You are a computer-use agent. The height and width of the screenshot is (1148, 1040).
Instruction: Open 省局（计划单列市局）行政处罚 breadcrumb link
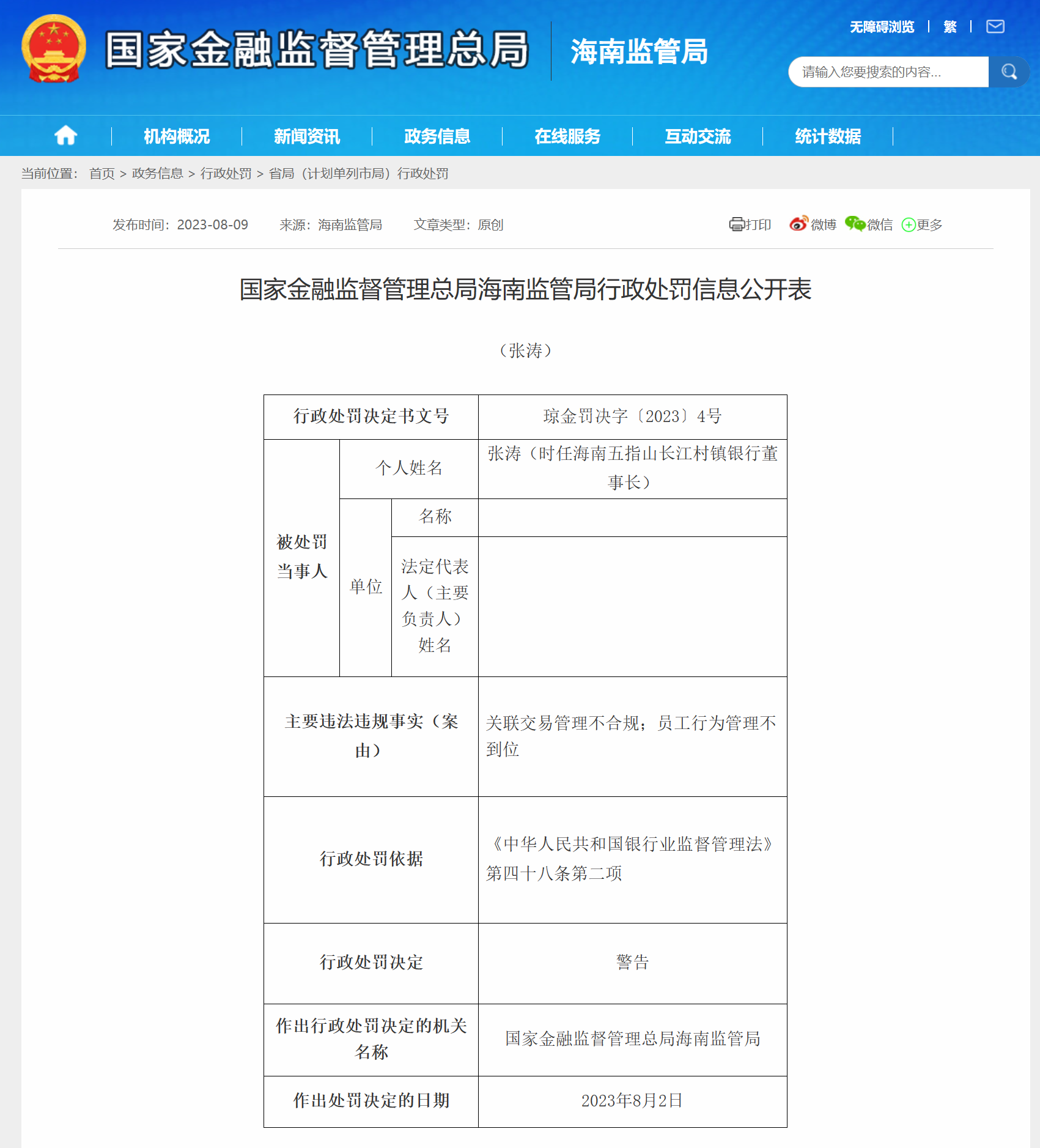[x=359, y=174]
